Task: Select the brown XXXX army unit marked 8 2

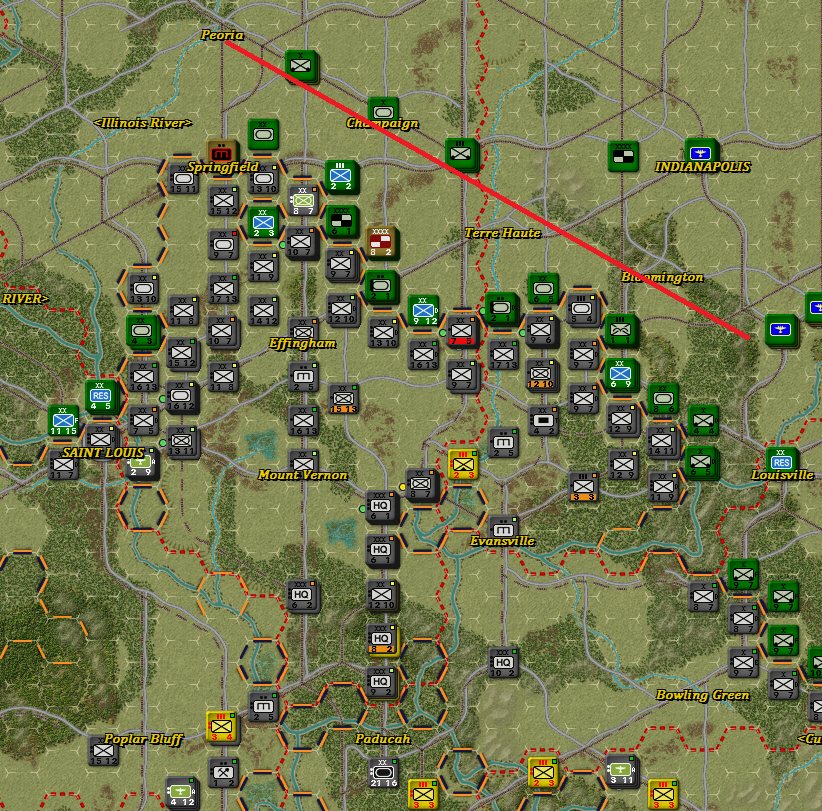Action: (381, 242)
